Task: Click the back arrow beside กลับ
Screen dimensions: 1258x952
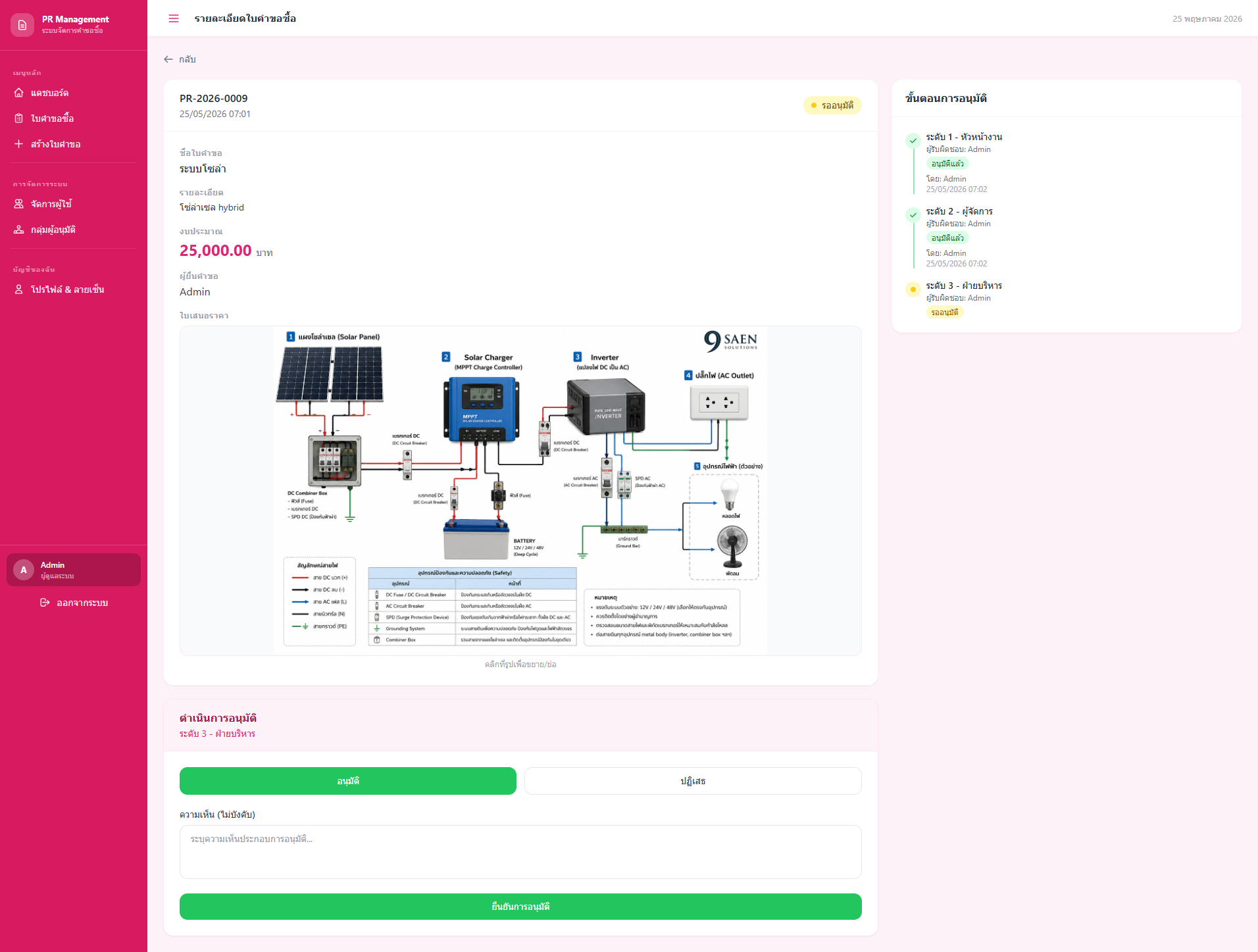Action: [168, 59]
